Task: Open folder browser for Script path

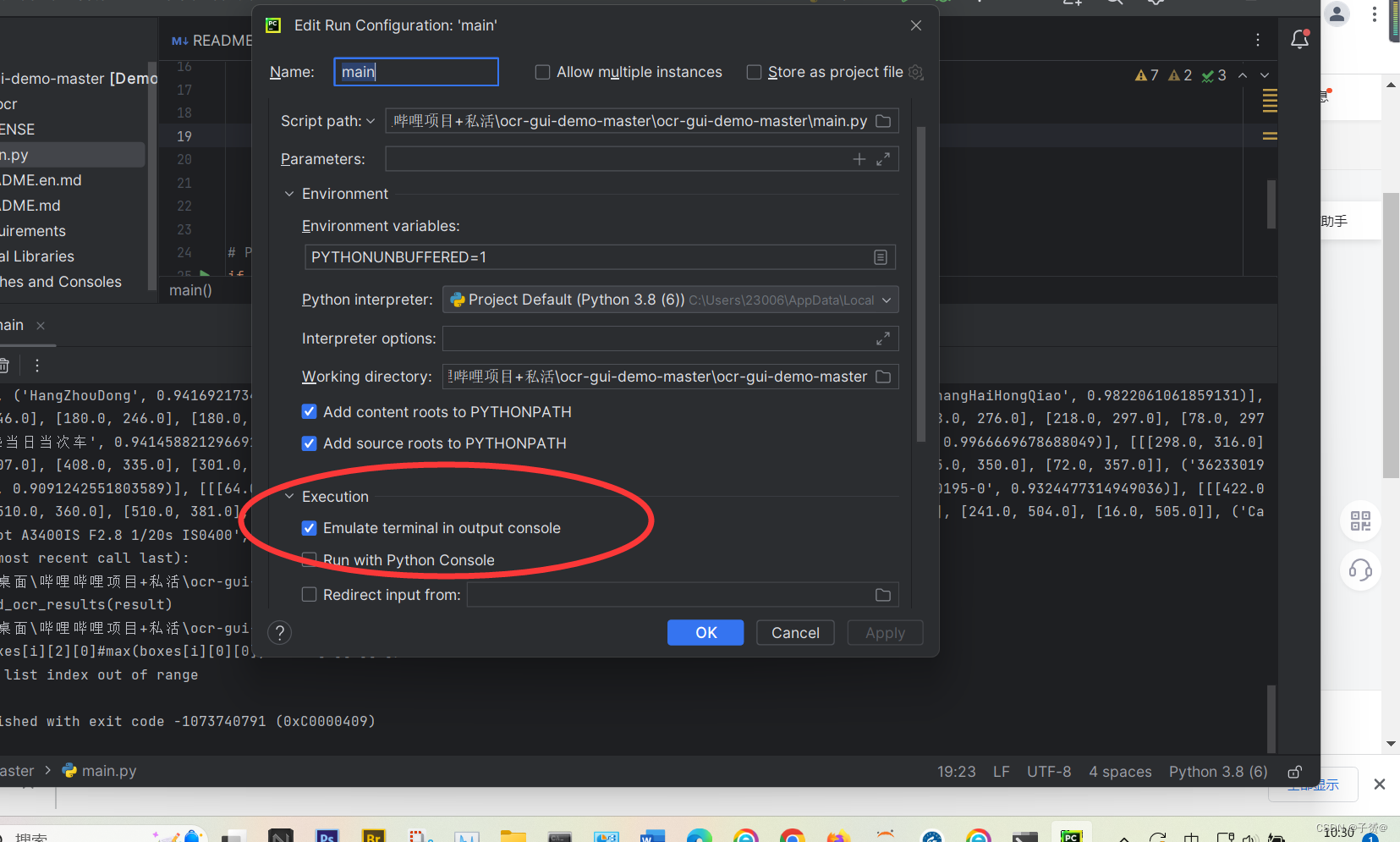Action: click(883, 121)
